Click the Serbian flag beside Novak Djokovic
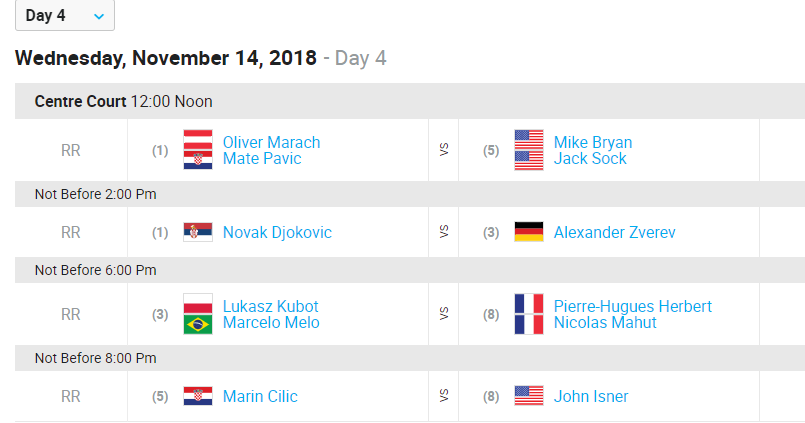Screen dimensions: 805x423 point(198,232)
